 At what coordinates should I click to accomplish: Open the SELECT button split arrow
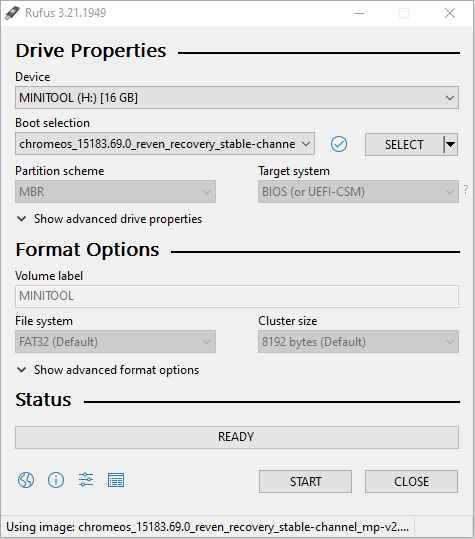click(450, 144)
